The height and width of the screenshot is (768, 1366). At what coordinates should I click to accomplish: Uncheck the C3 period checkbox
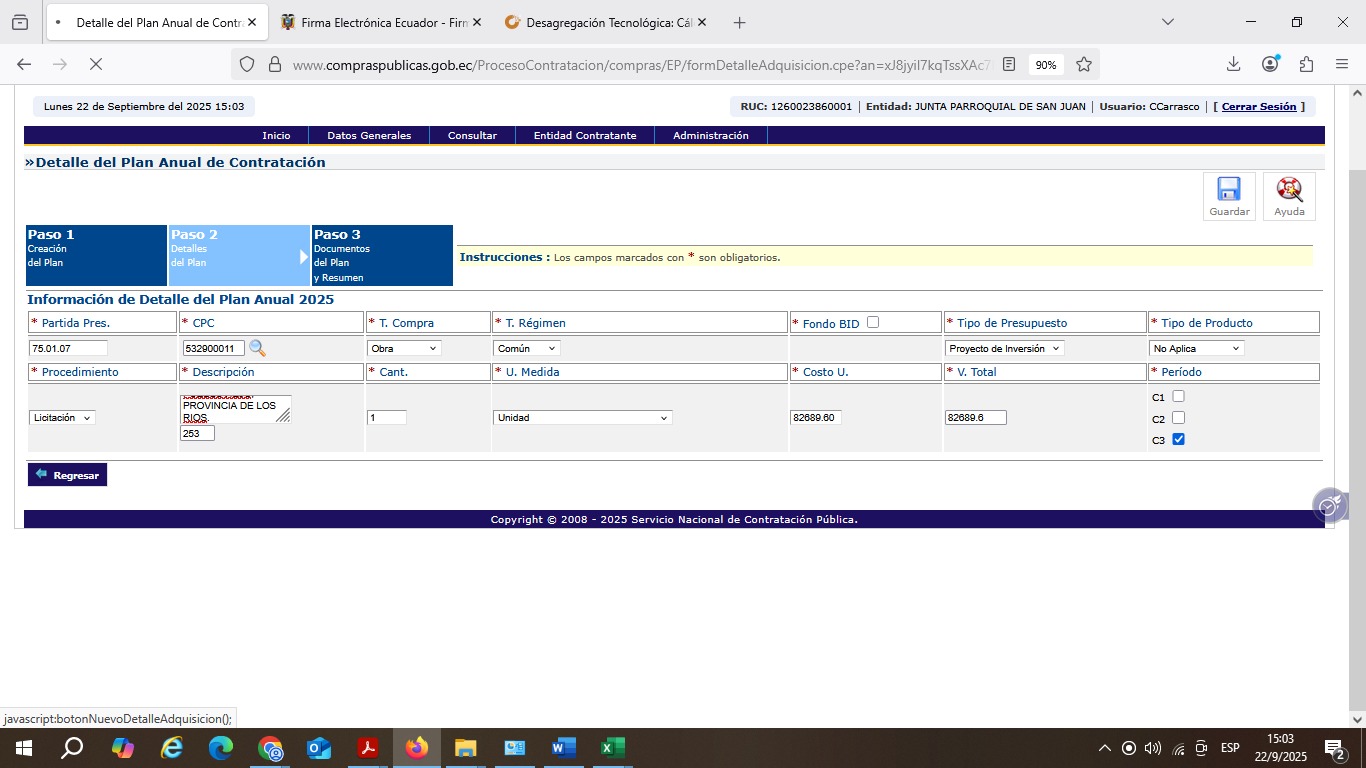click(x=1178, y=439)
